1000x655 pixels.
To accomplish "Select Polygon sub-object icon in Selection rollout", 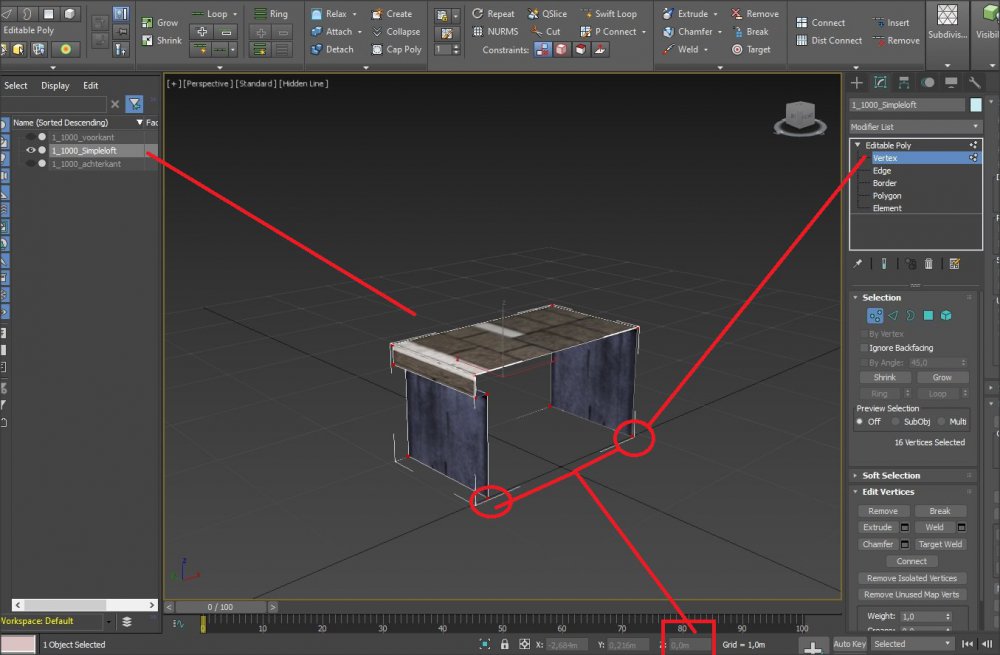I will (928, 316).
